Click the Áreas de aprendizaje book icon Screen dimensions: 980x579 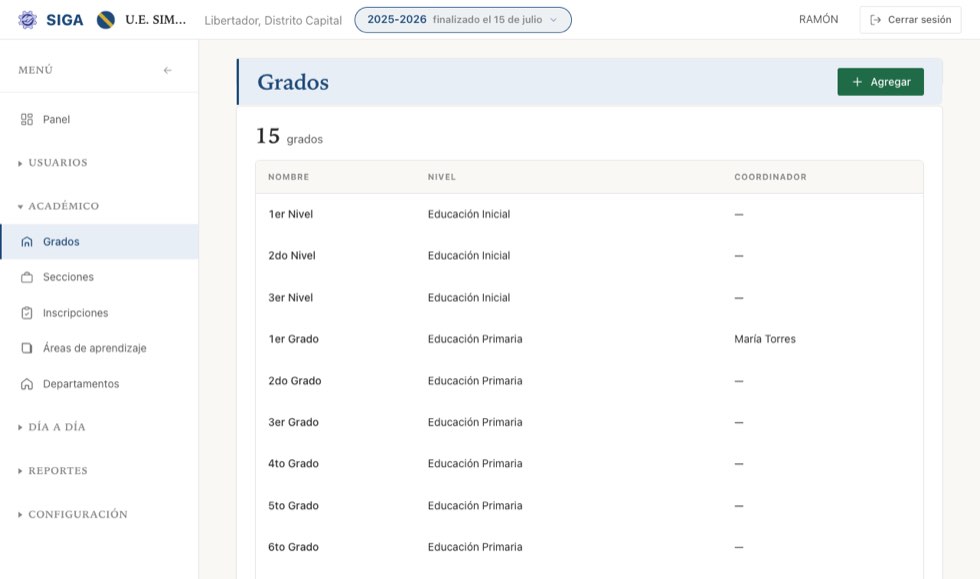click(x=27, y=348)
